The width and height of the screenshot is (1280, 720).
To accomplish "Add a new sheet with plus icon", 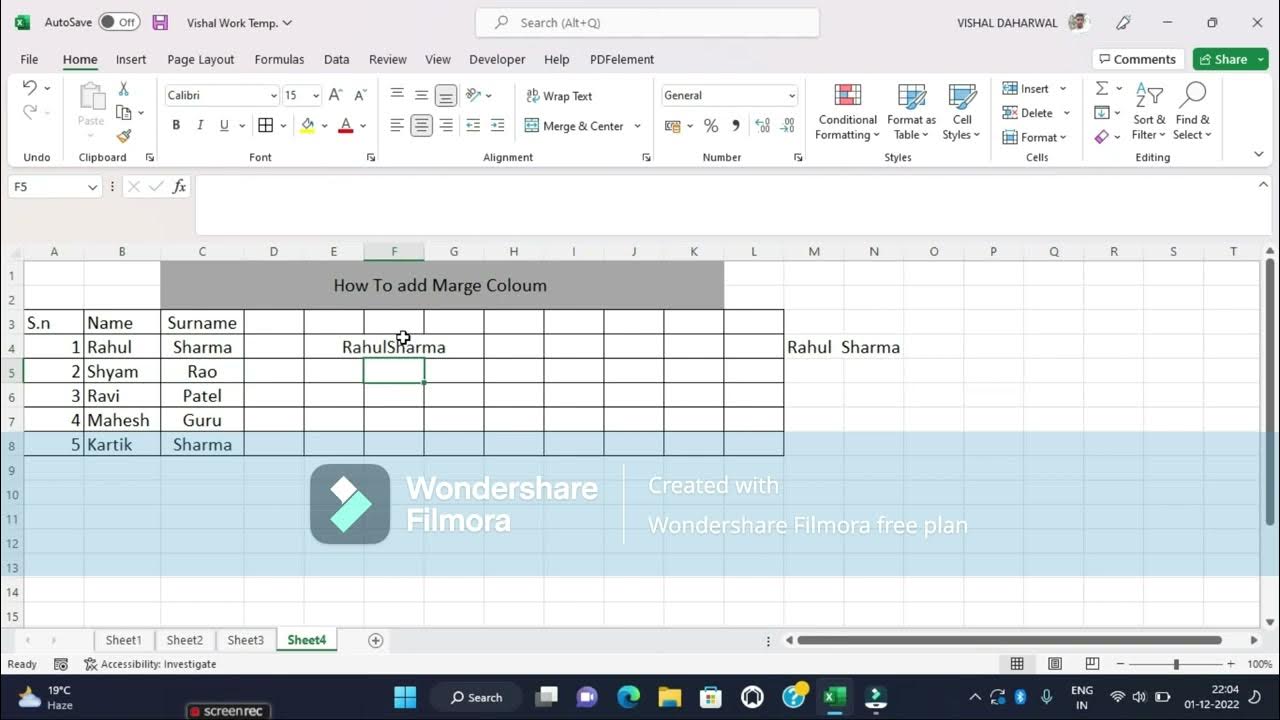I will click(376, 640).
